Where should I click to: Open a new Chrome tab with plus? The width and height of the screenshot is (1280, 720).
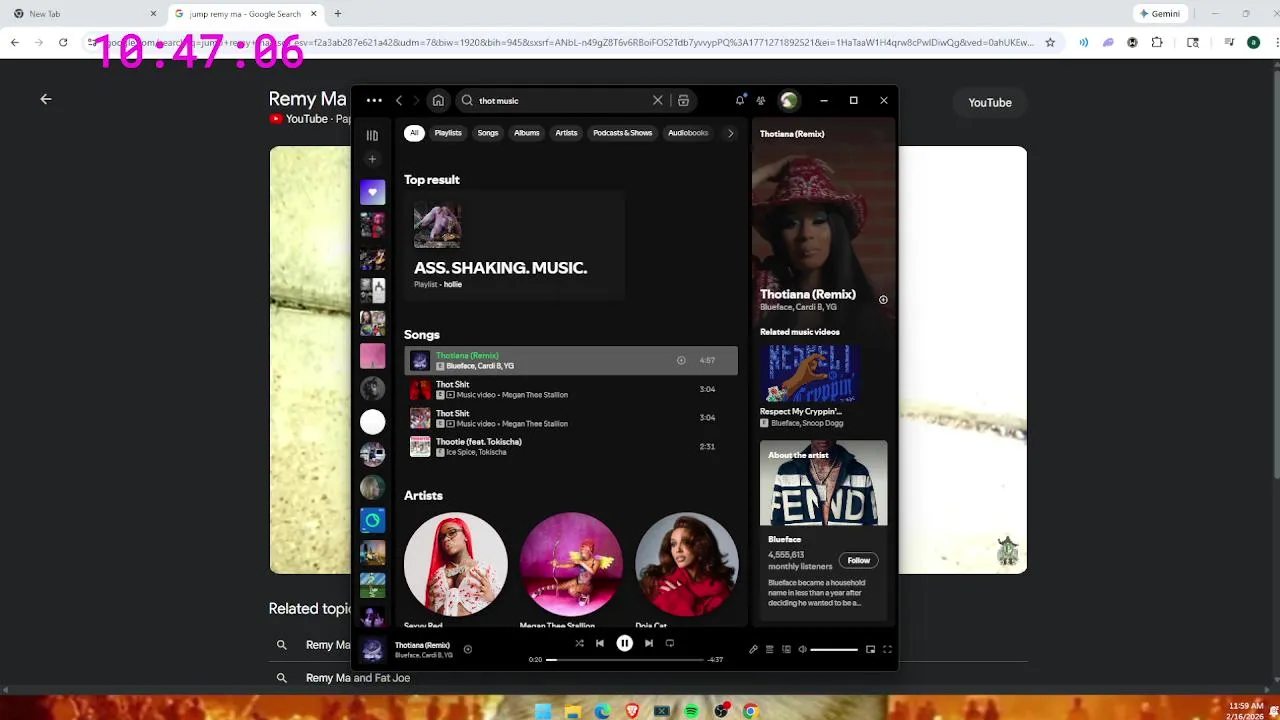pyautogui.click(x=337, y=14)
